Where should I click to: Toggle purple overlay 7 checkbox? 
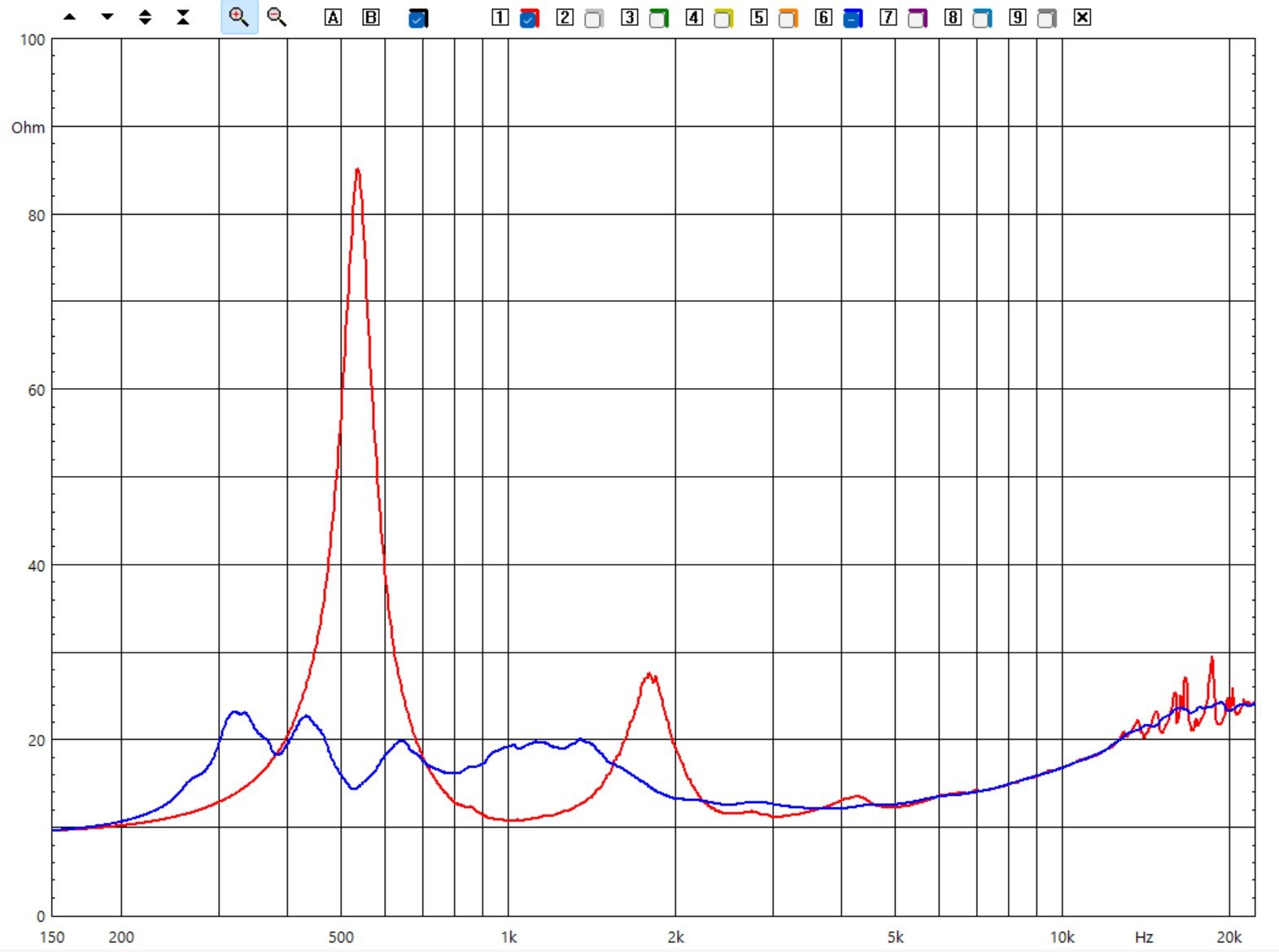coord(918,19)
